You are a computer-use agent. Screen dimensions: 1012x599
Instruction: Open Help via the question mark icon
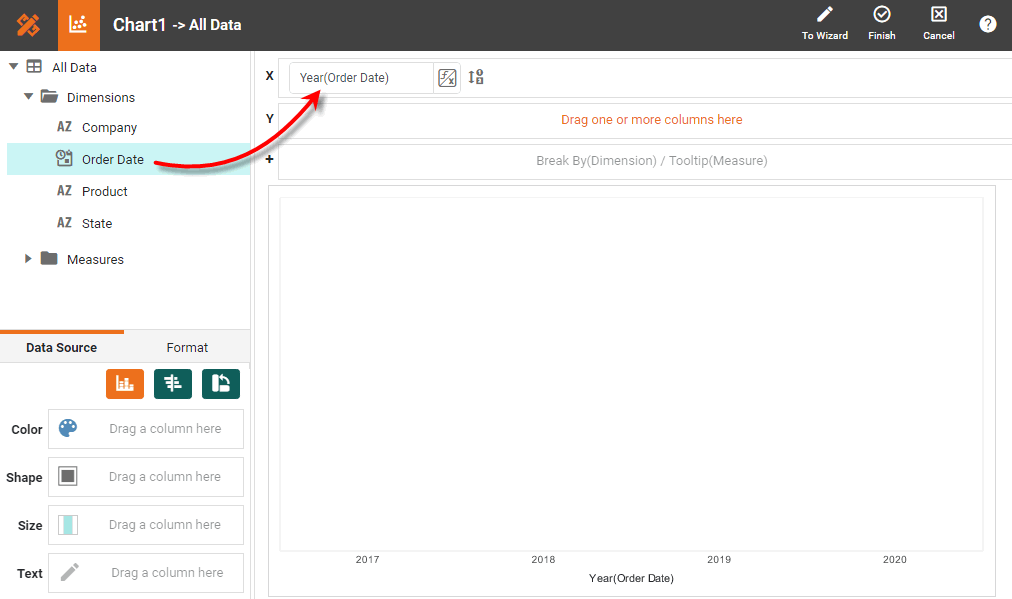tap(988, 24)
